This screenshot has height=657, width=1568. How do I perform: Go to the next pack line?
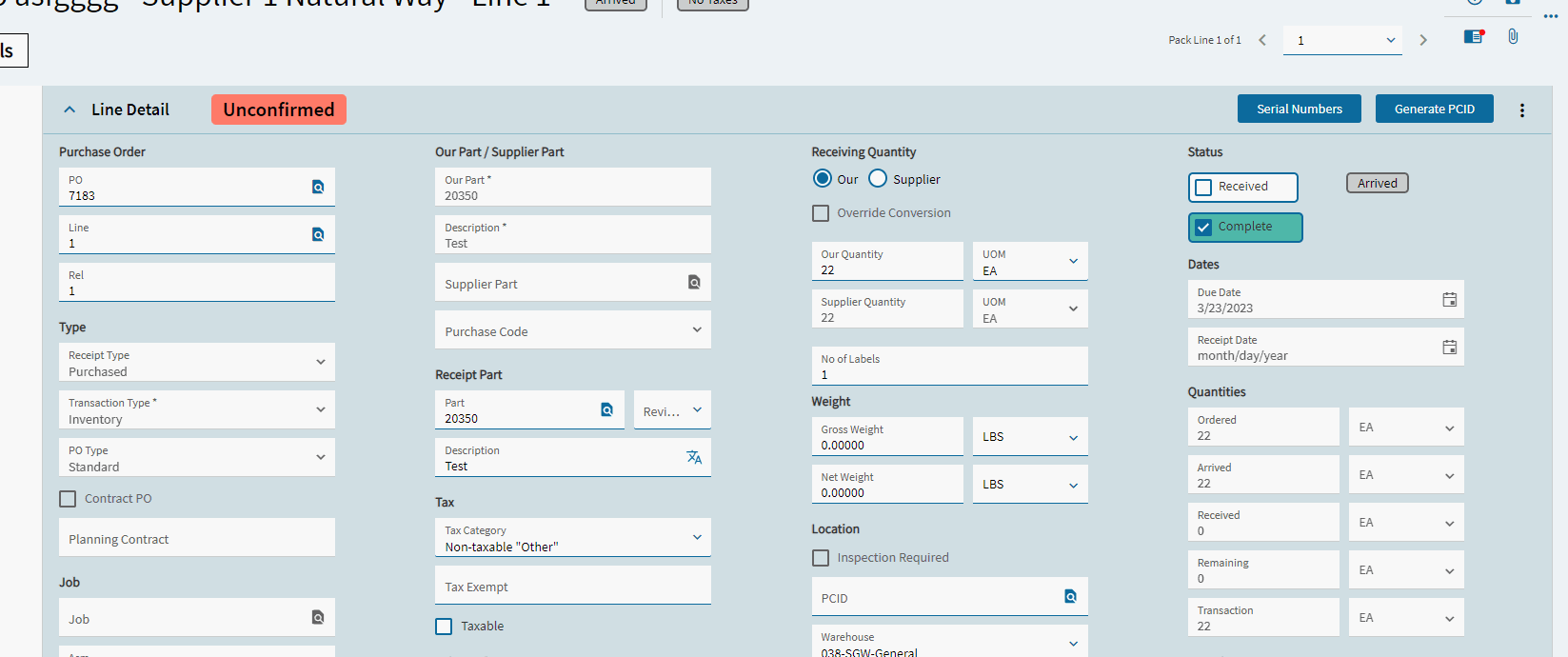point(1423,40)
